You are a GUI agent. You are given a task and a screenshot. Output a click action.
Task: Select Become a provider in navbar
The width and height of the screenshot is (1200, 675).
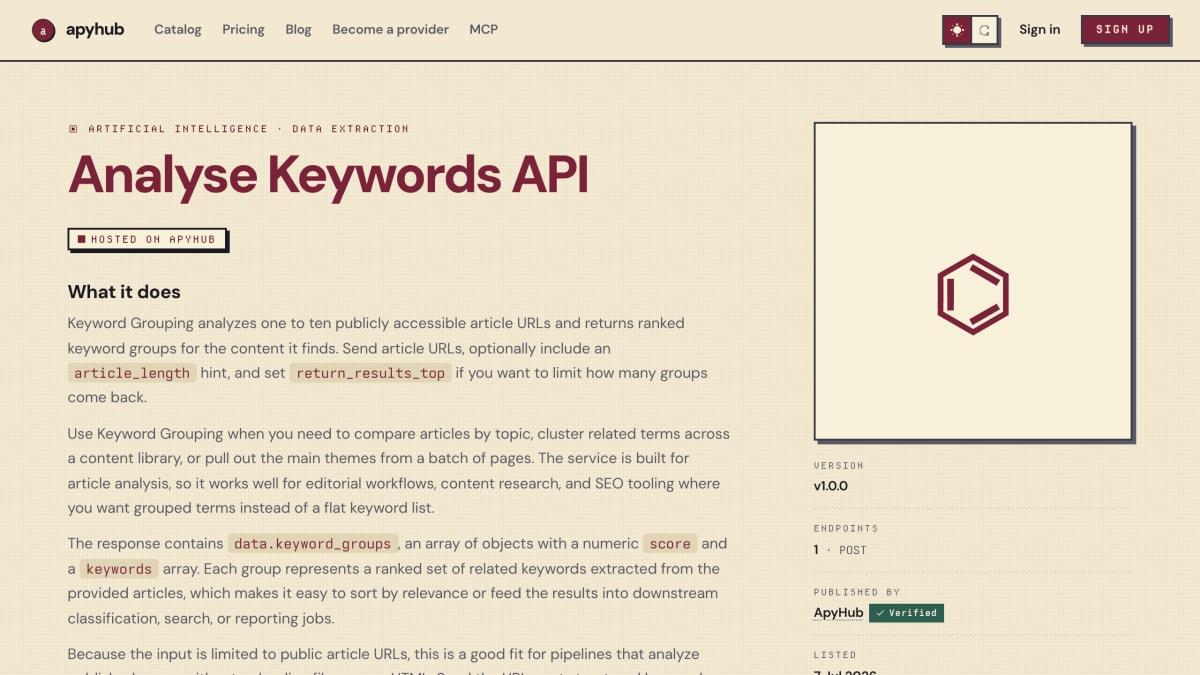(x=390, y=30)
